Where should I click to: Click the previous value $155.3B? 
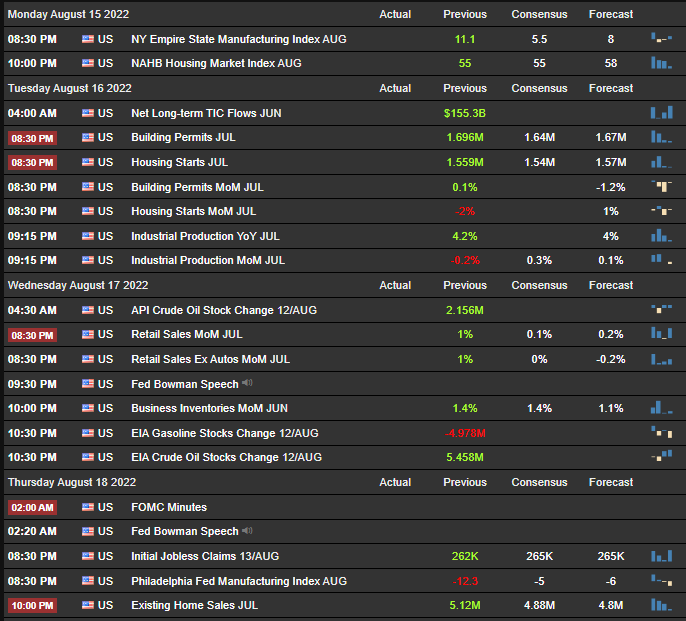pos(465,113)
